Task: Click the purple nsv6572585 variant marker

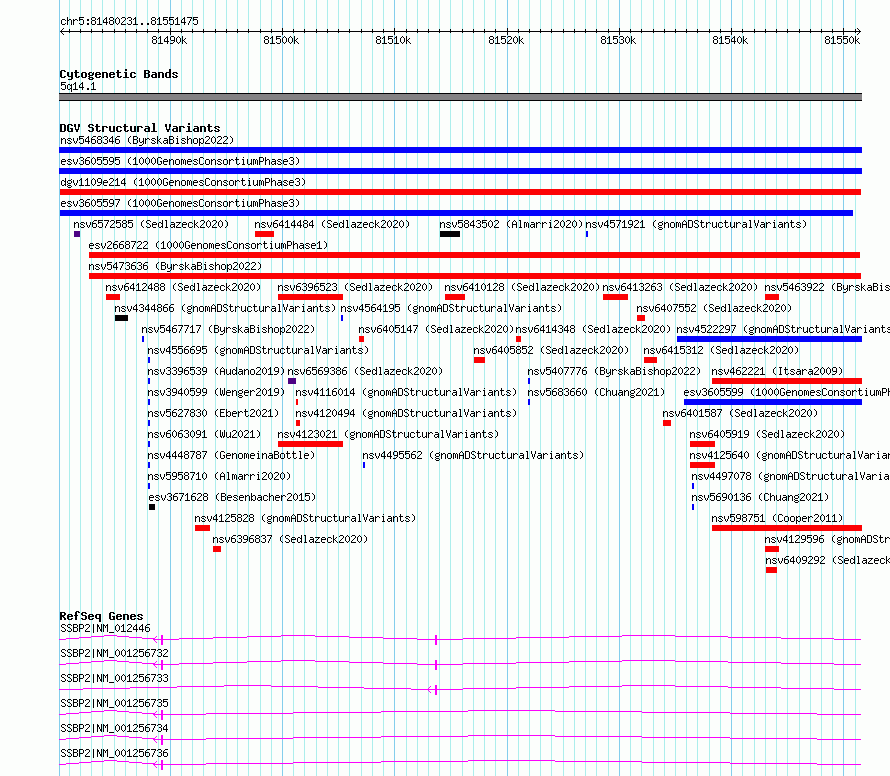Action: click(77, 234)
